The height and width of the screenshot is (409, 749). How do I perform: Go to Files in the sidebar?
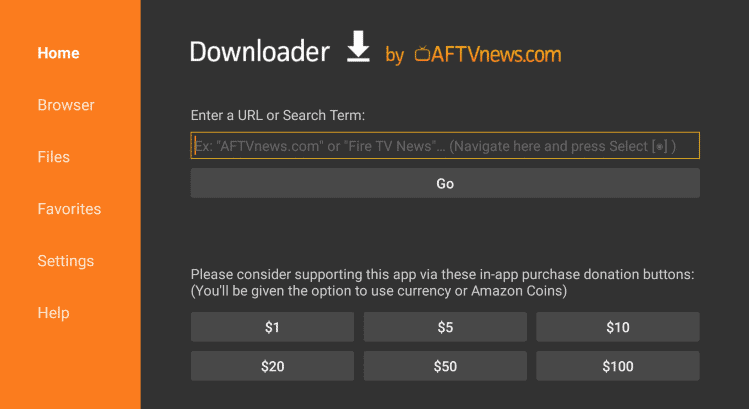click(54, 157)
